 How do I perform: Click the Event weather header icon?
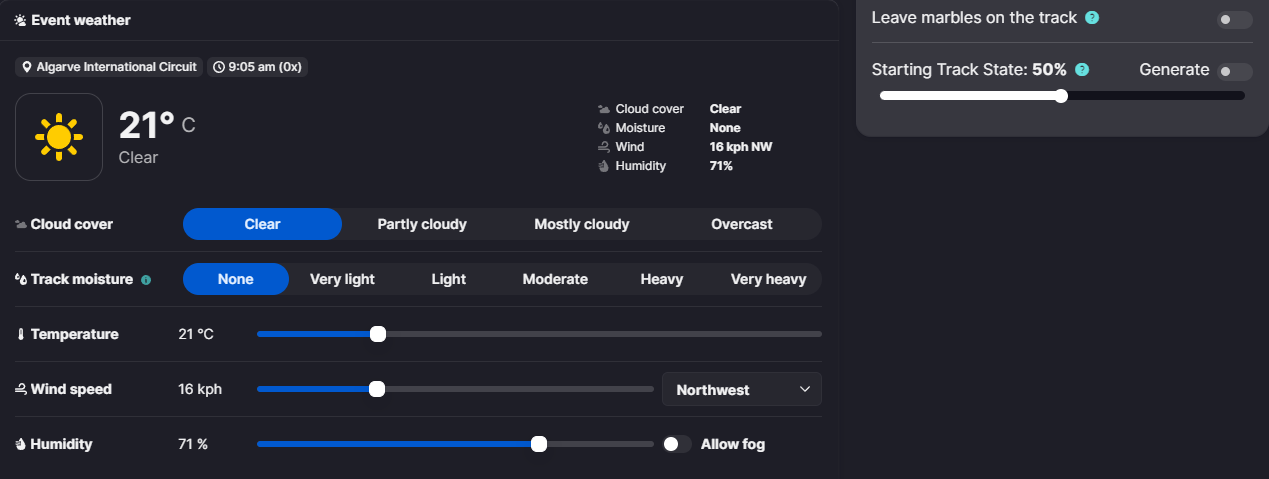20,20
